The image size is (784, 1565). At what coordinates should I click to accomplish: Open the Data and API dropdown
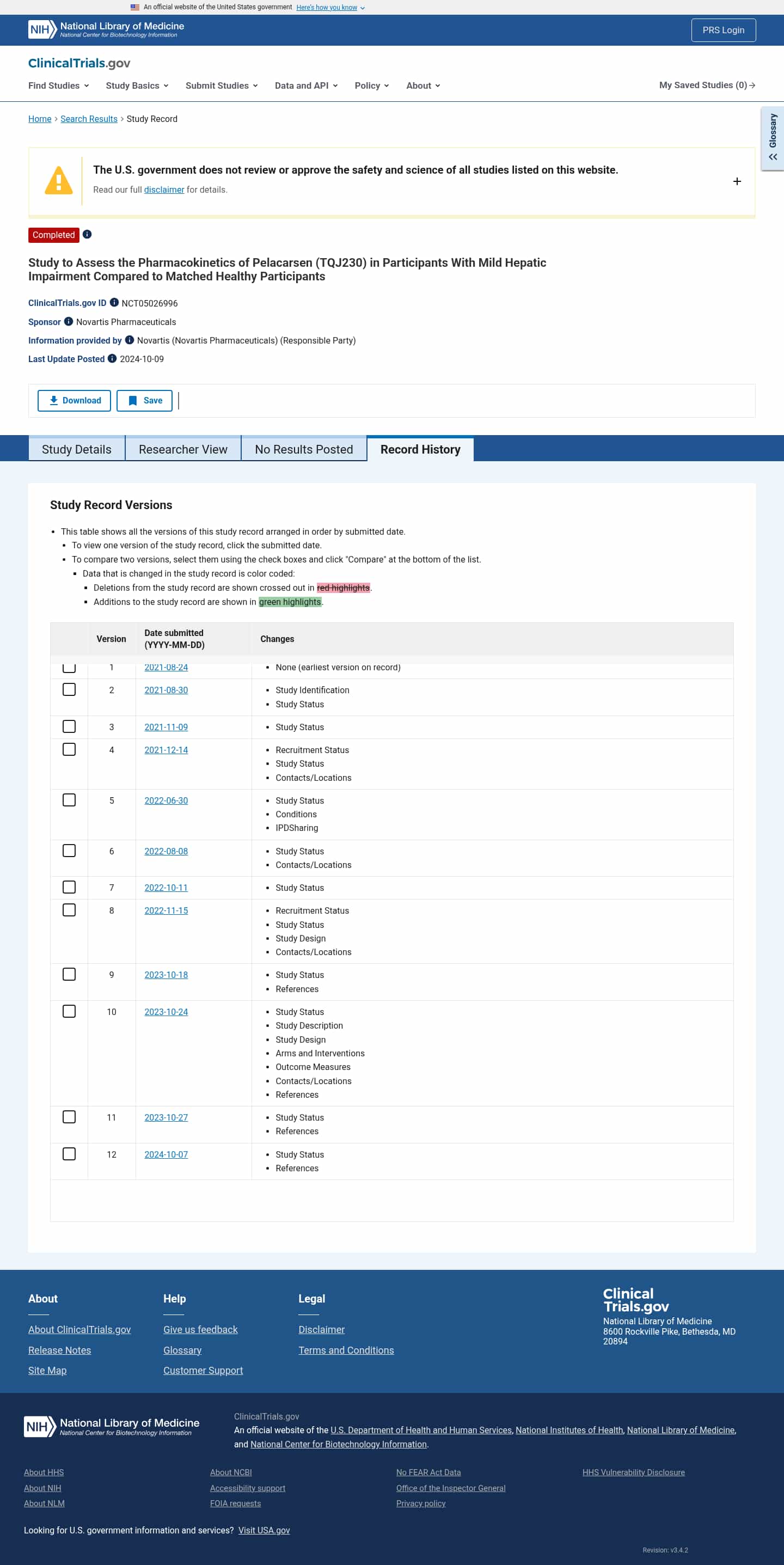[306, 85]
